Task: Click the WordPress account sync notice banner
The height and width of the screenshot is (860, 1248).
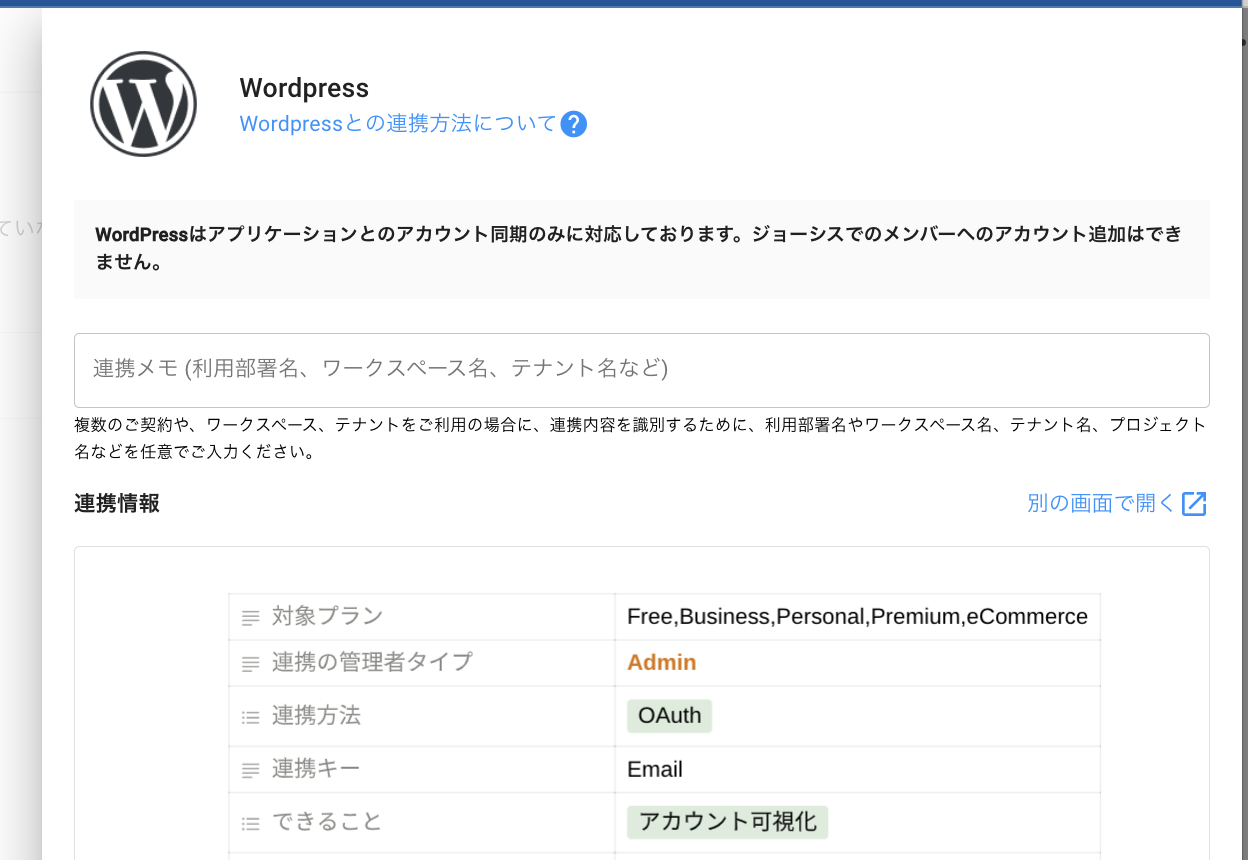Action: (641, 249)
